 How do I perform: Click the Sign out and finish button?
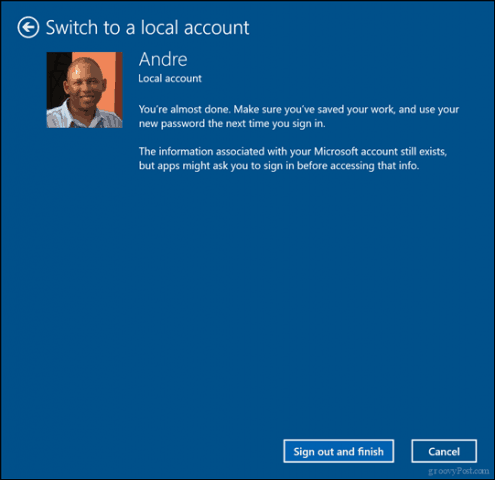tap(338, 451)
